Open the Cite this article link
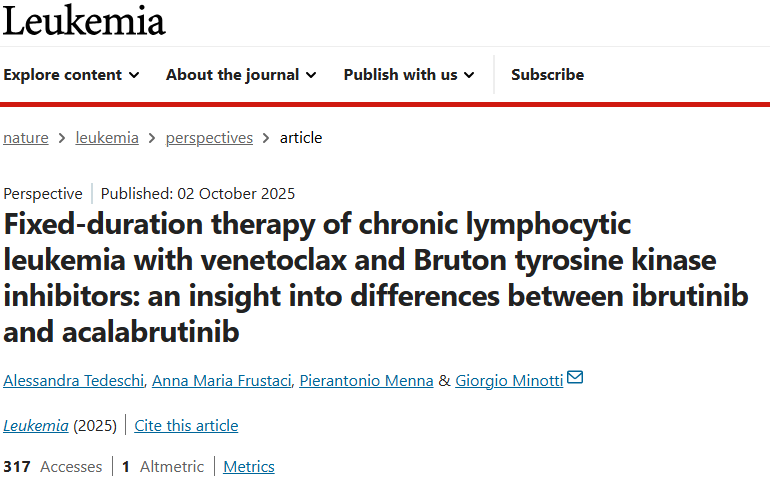The width and height of the screenshot is (770, 482). coord(186,426)
